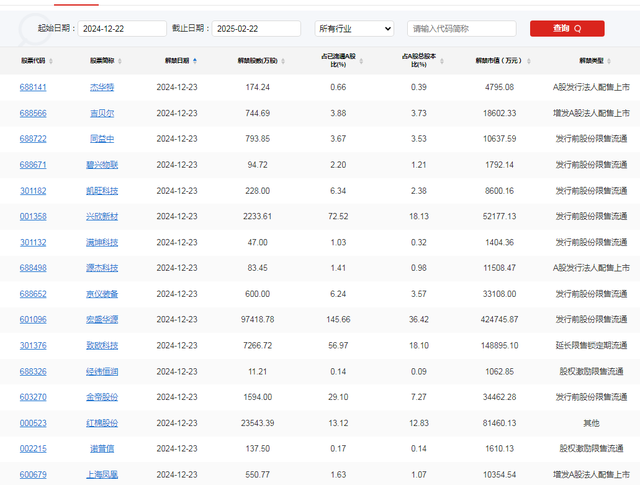The image size is (640, 485).
Task: Open stock name link 杰华特
Action: [x=102, y=87]
